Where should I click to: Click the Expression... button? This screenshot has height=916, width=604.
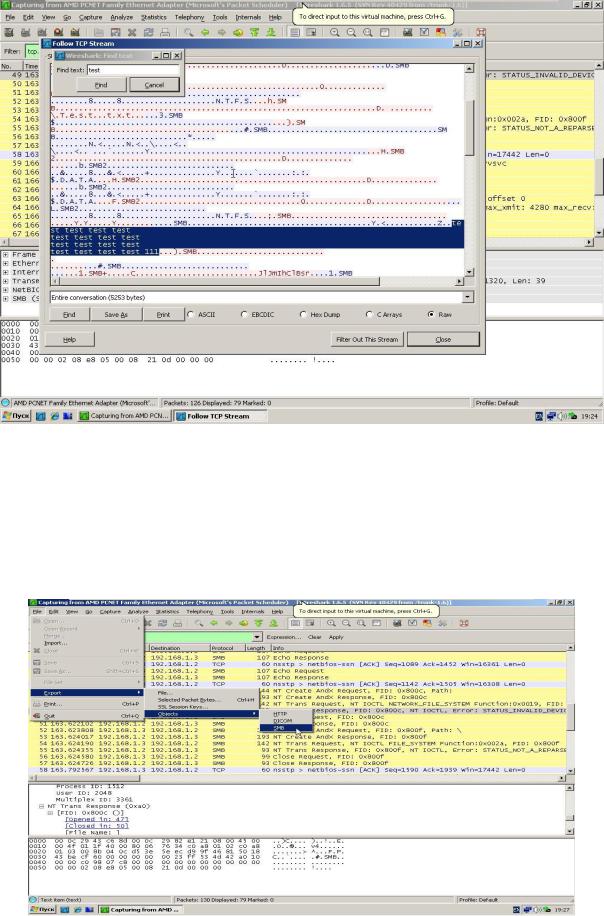(x=283, y=637)
